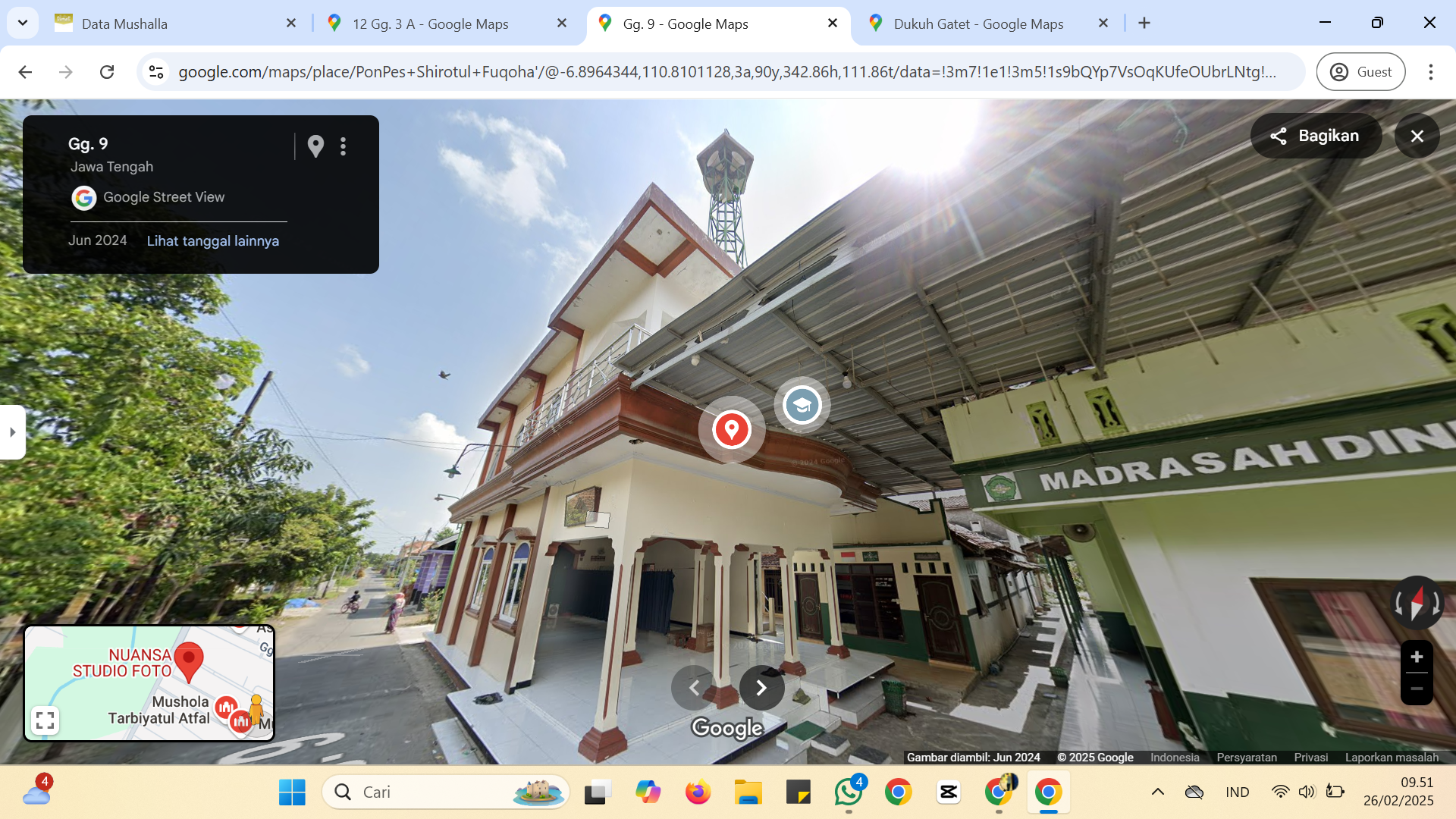Click the minimap thumbnail
The width and height of the screenshot is (1456, 819).
tap(149, 682)
